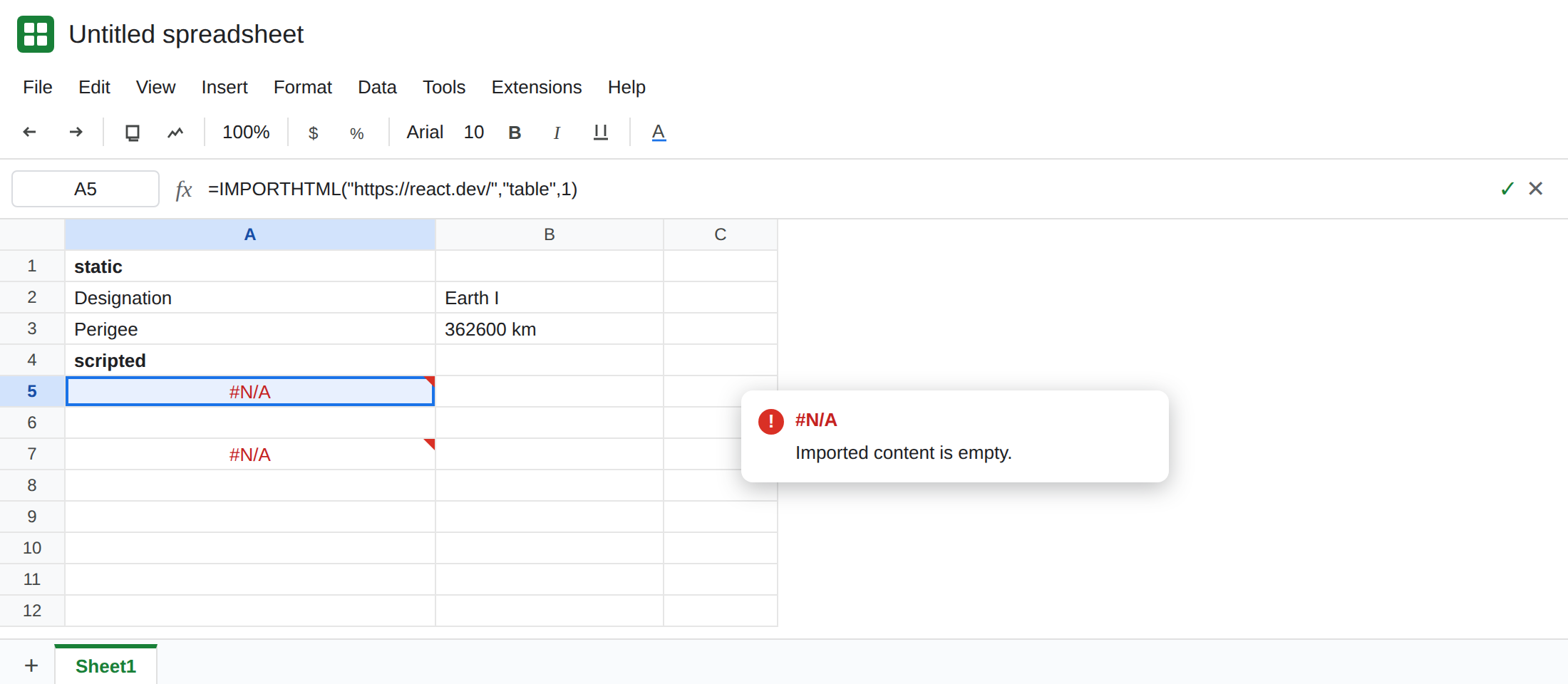The height and width of the screenshot is (684, 1568).
Task: Click the 'Designation' cell
Action: [x=250, y=298]
